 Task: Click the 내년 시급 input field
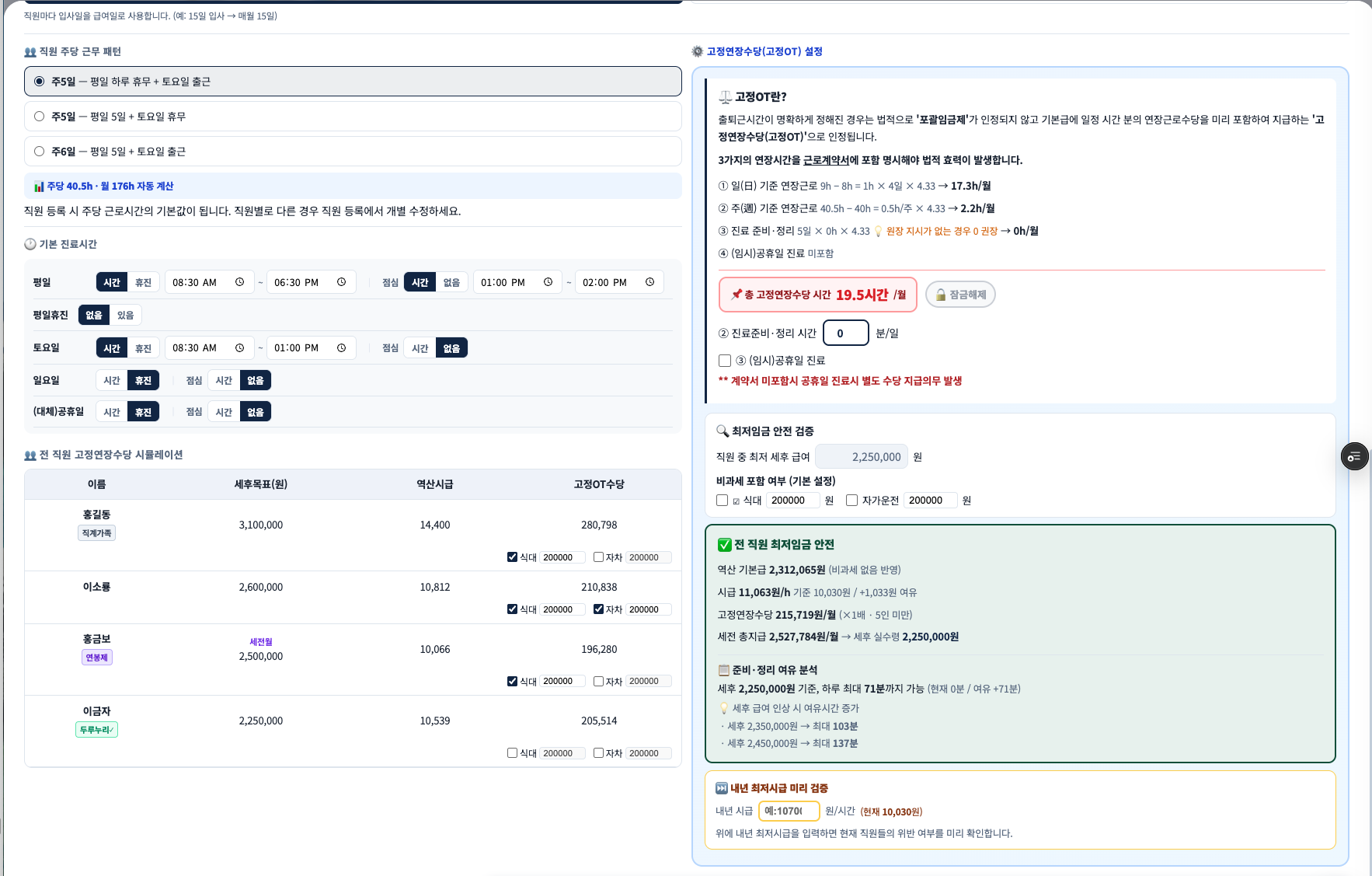(789, 811)
